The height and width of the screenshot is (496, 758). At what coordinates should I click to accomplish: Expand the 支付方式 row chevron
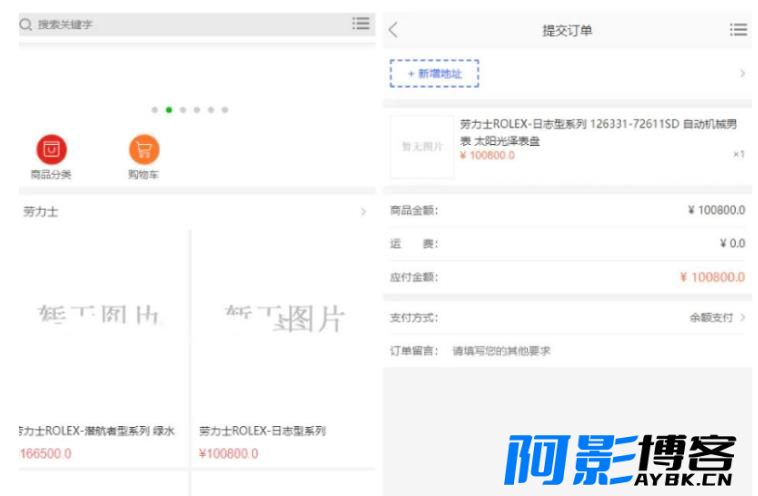coord(743,318)
